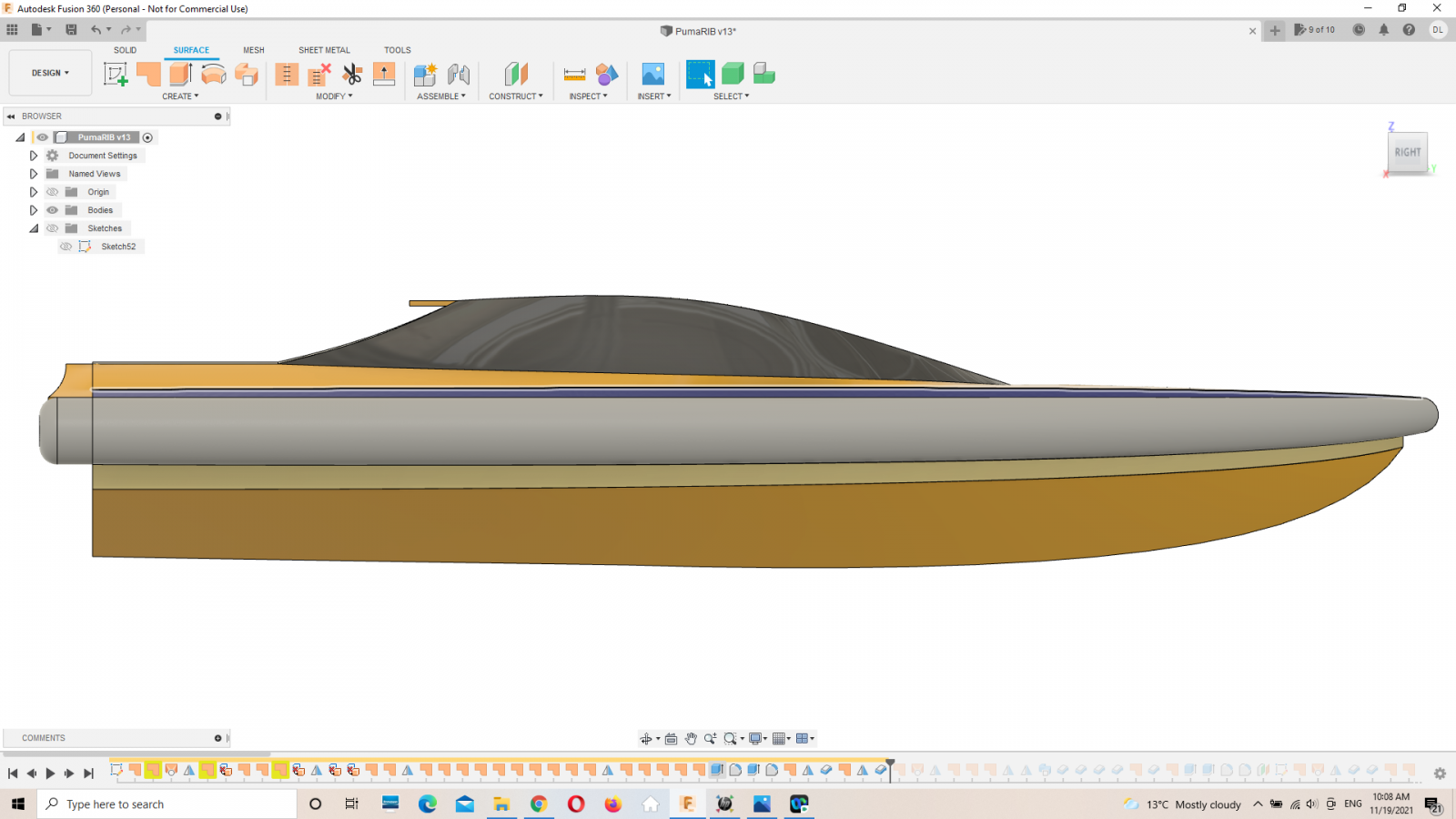The image size is (1456, 819).
Task: Click the Save icon
Action: pyautogui.click(x=71, y=30)
